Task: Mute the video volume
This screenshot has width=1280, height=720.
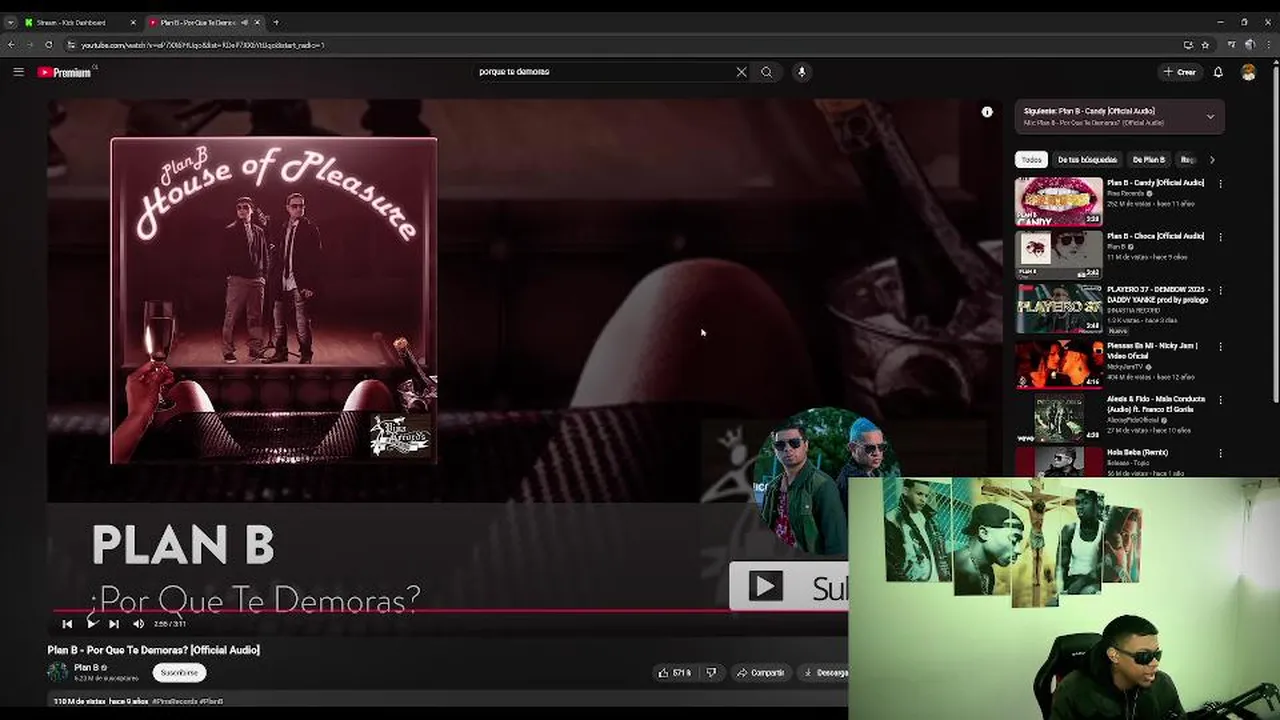Action: (138, 624)
